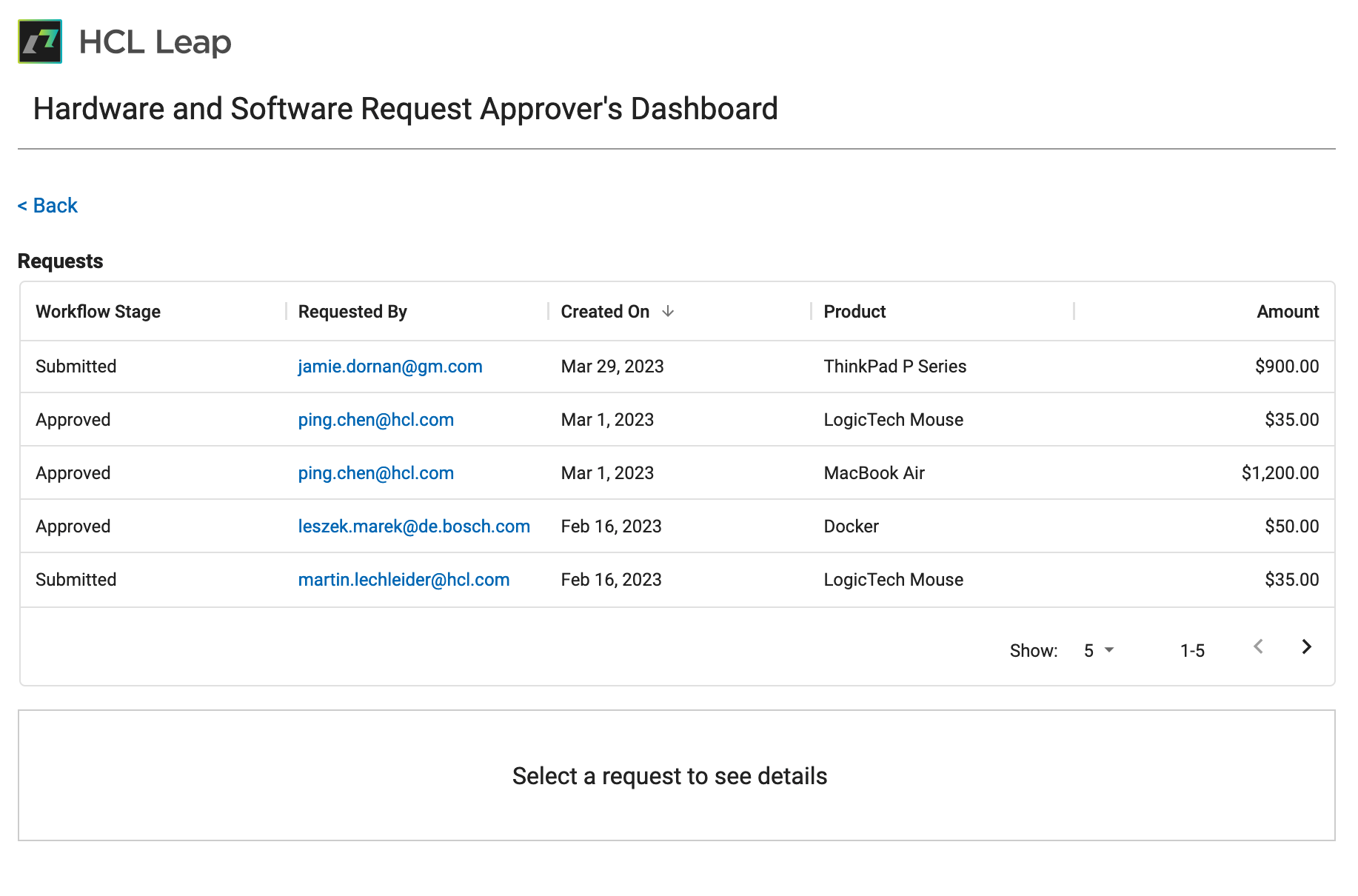This screenshot has width=1358, height=896.
Task: Click the $900.00 amount cell
Action: pos(1287,367)
